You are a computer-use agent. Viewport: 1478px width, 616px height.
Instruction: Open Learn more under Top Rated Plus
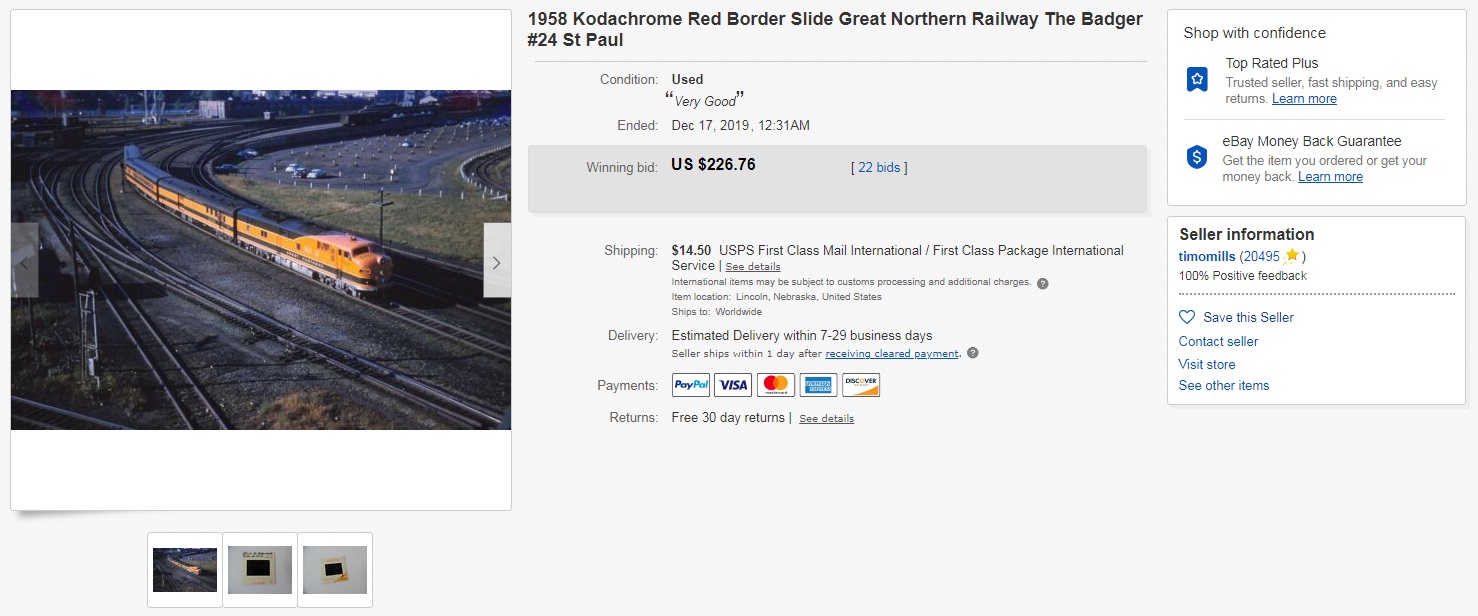tap(1304, 99)
